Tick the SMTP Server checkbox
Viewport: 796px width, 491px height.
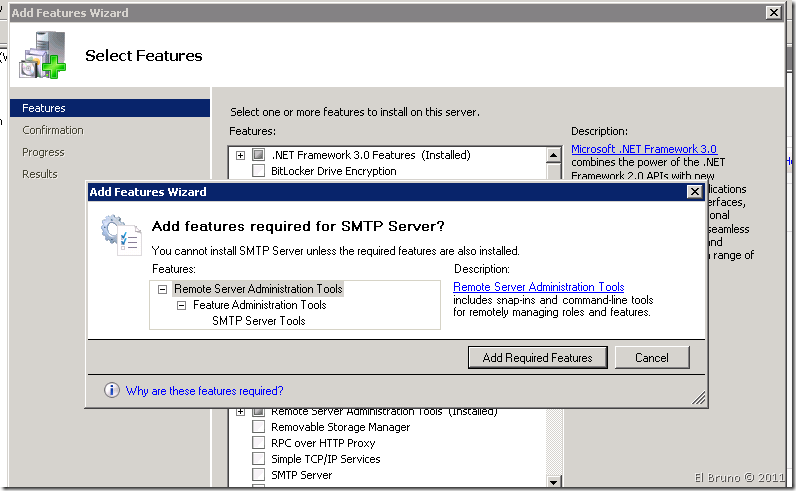click(x=258, y=475)
